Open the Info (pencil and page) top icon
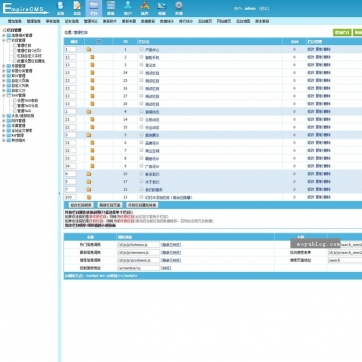 tap(77, 8)
